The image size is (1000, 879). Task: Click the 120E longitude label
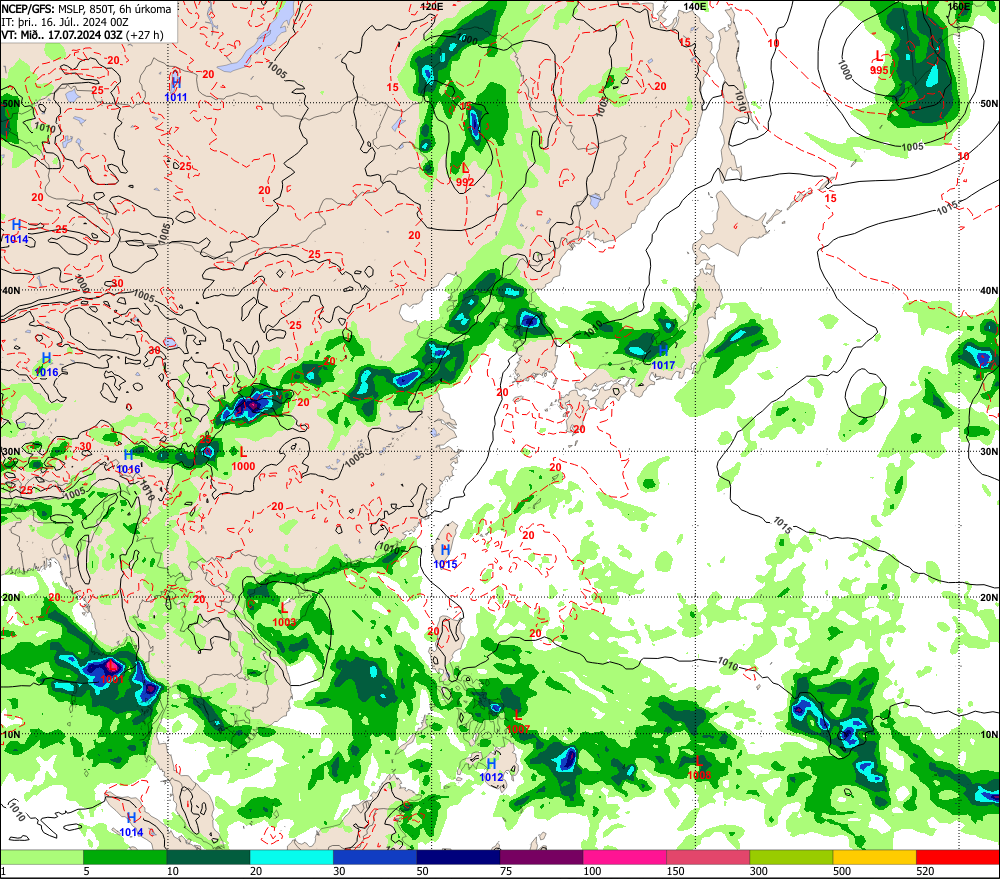(432, 6)
